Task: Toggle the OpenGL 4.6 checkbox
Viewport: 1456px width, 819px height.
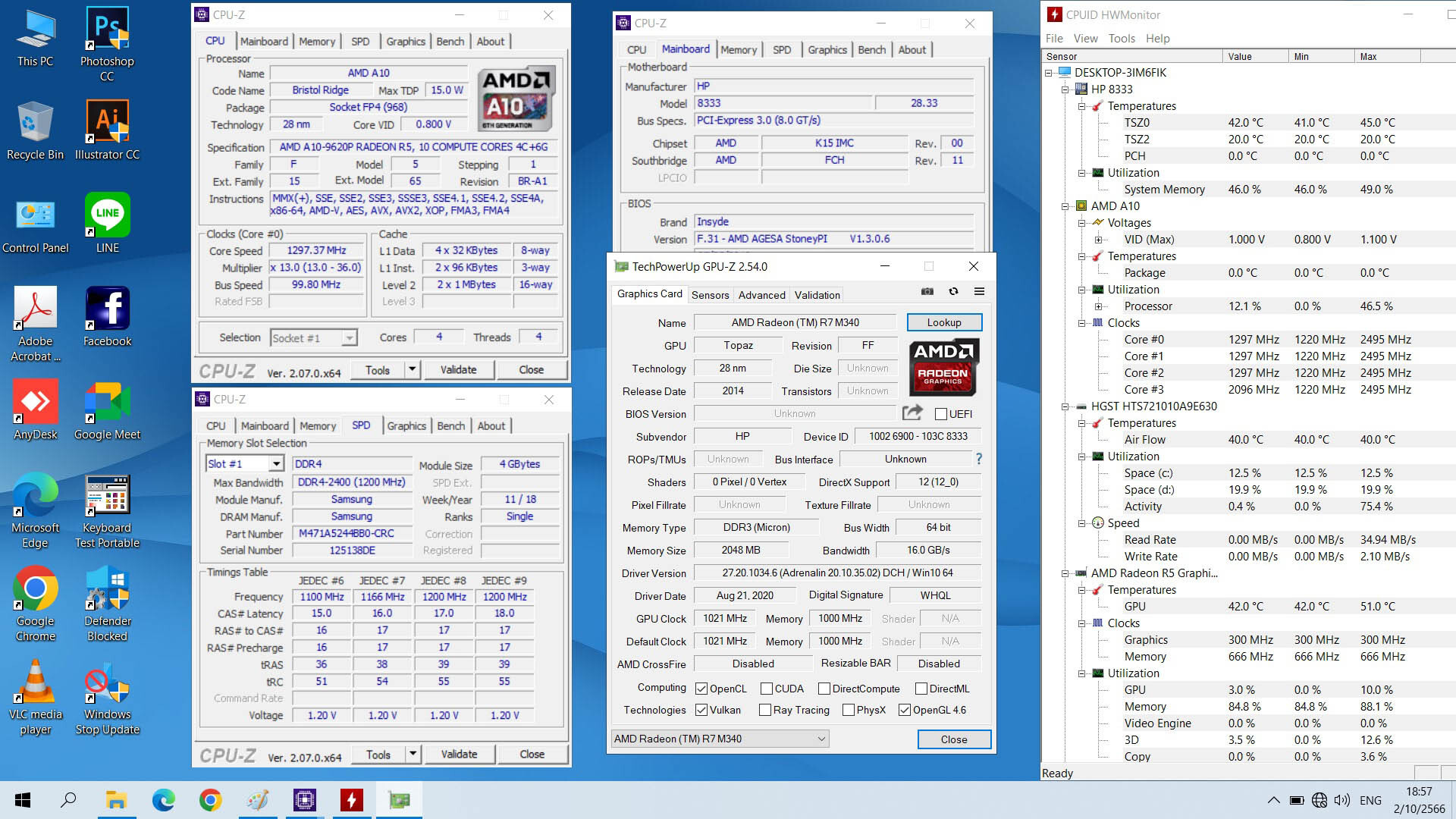Action: pos(904,710)
